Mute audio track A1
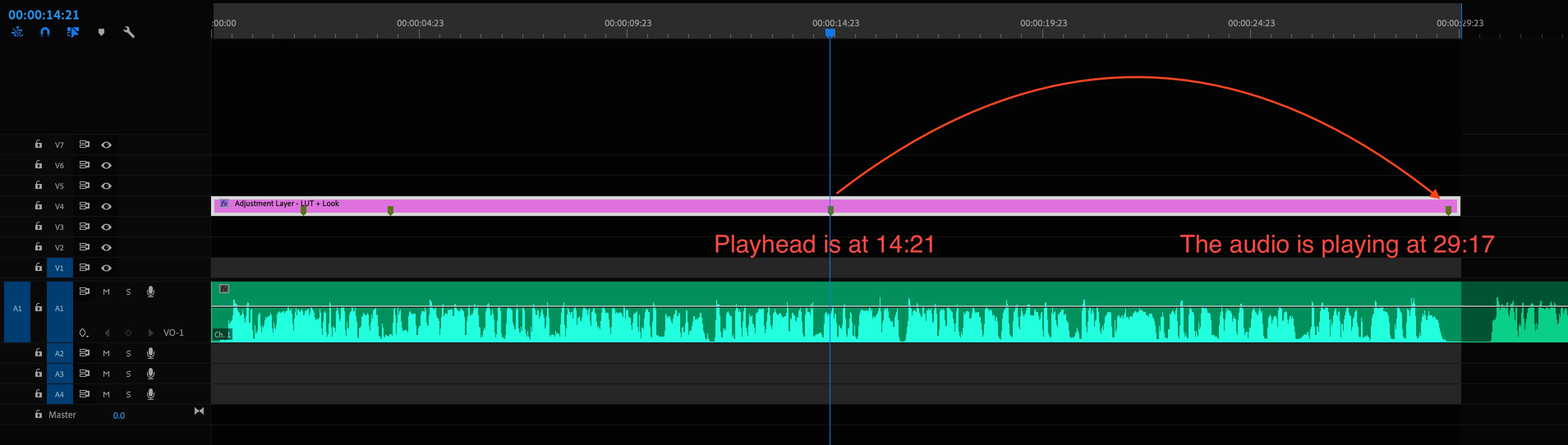The image size is (1568, 445). click(106, 291)
